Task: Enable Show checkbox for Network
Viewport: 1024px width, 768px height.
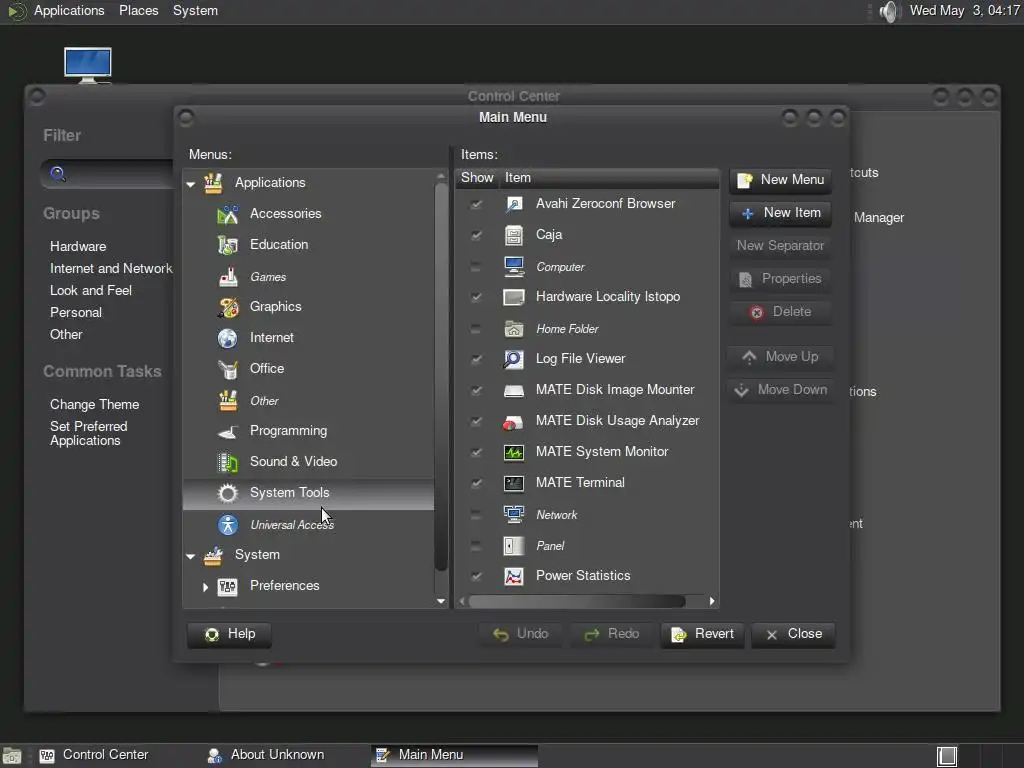Action: pyautogui.click(x=476, y=515)
